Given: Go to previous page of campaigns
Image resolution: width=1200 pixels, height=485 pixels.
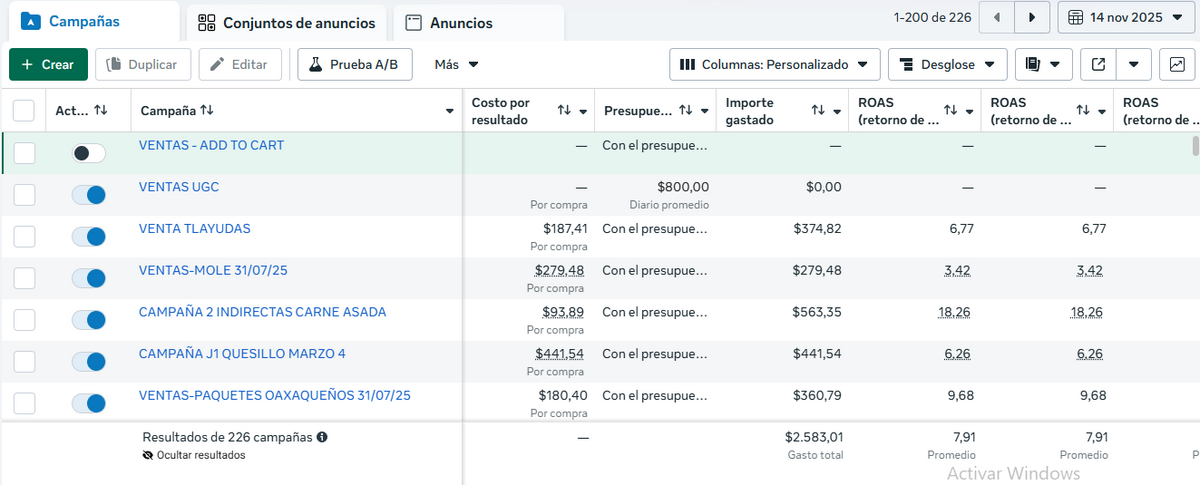Looking at the screenshot, I should click(996, 18).
